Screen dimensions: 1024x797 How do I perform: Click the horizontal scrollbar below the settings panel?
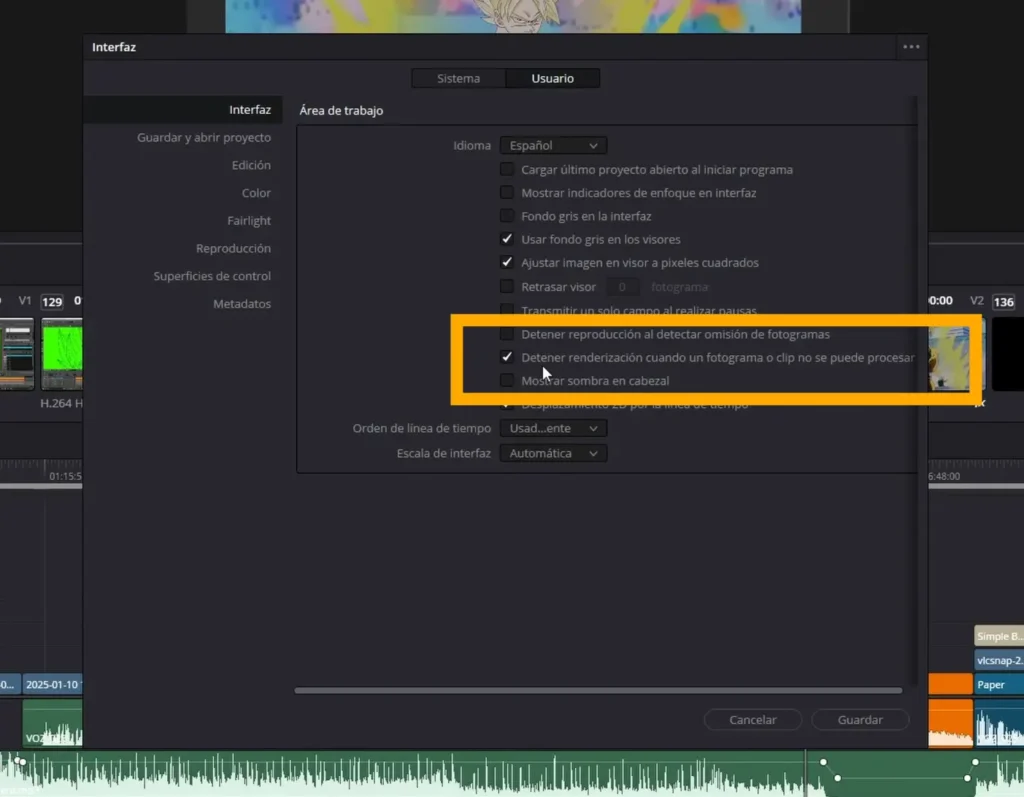(598, 690)
